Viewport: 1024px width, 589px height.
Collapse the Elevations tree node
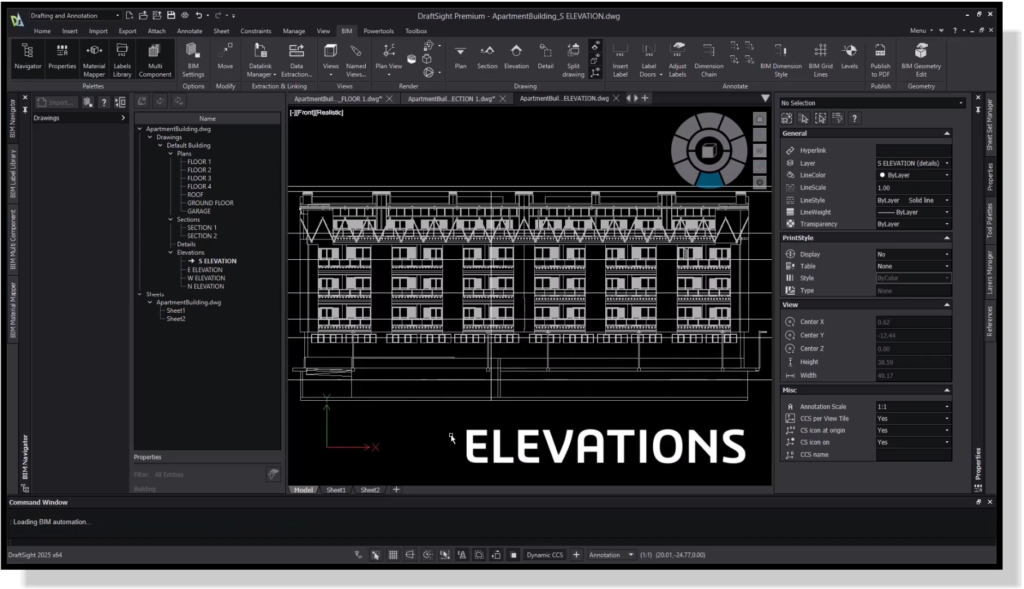pyautogui.click(x=167, y=253)
